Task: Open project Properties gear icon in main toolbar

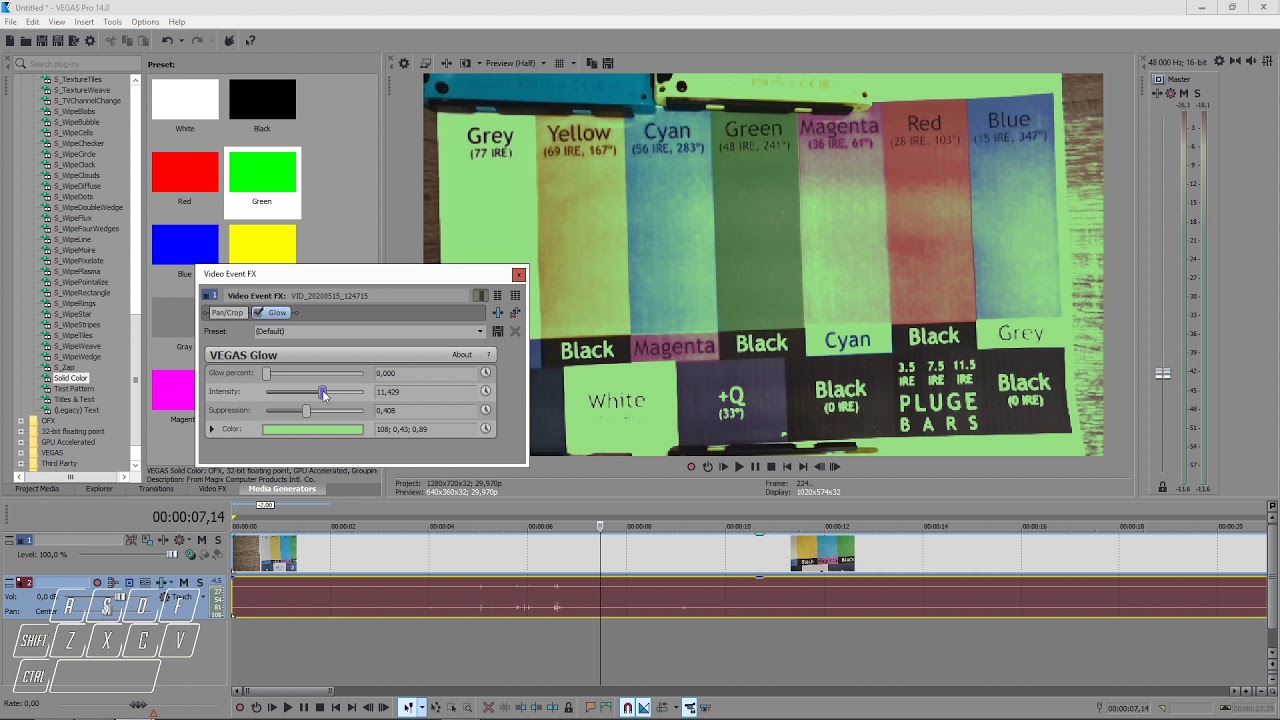Action: tap(90, 41)
